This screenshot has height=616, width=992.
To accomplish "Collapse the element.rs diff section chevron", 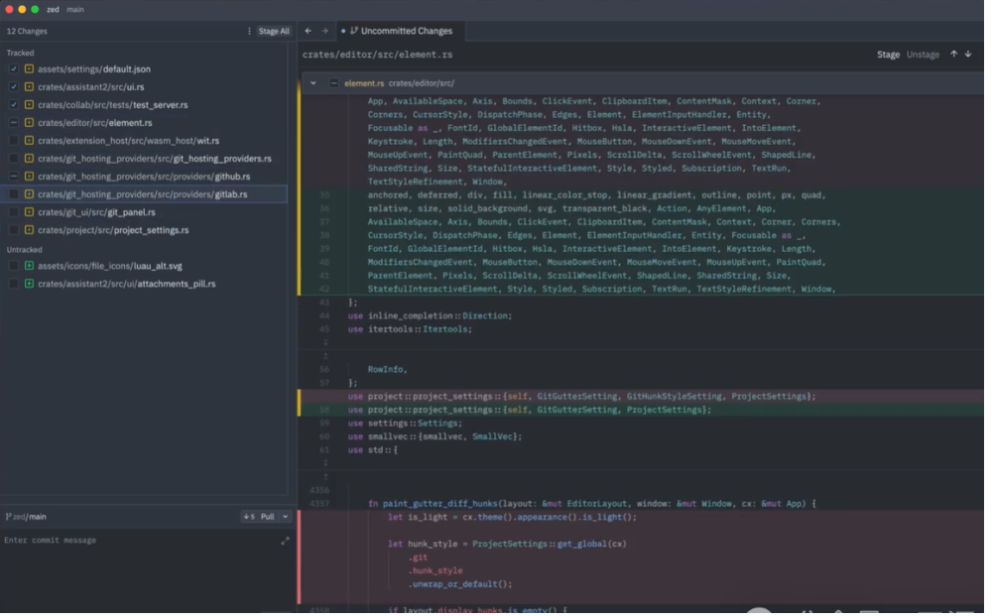I will coord(314,83).
